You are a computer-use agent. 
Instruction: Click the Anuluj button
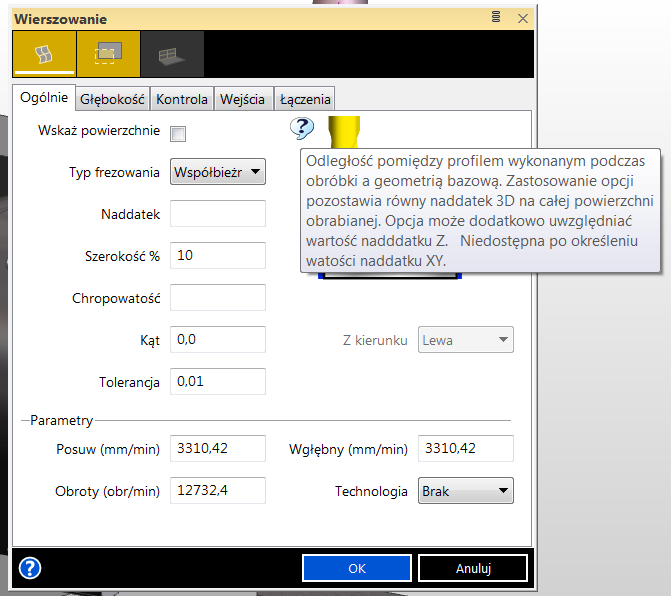coord(473,568)
